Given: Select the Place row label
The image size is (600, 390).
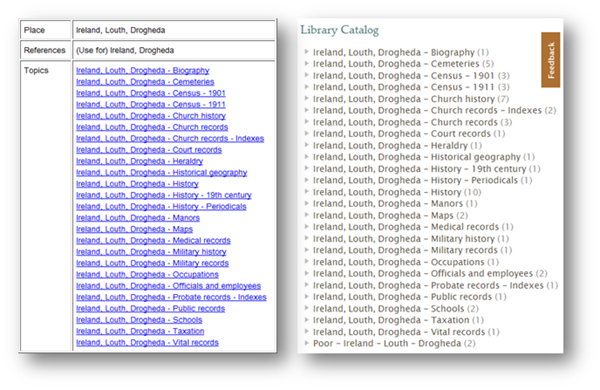Looking at the screenshot, I should [34, 30].
